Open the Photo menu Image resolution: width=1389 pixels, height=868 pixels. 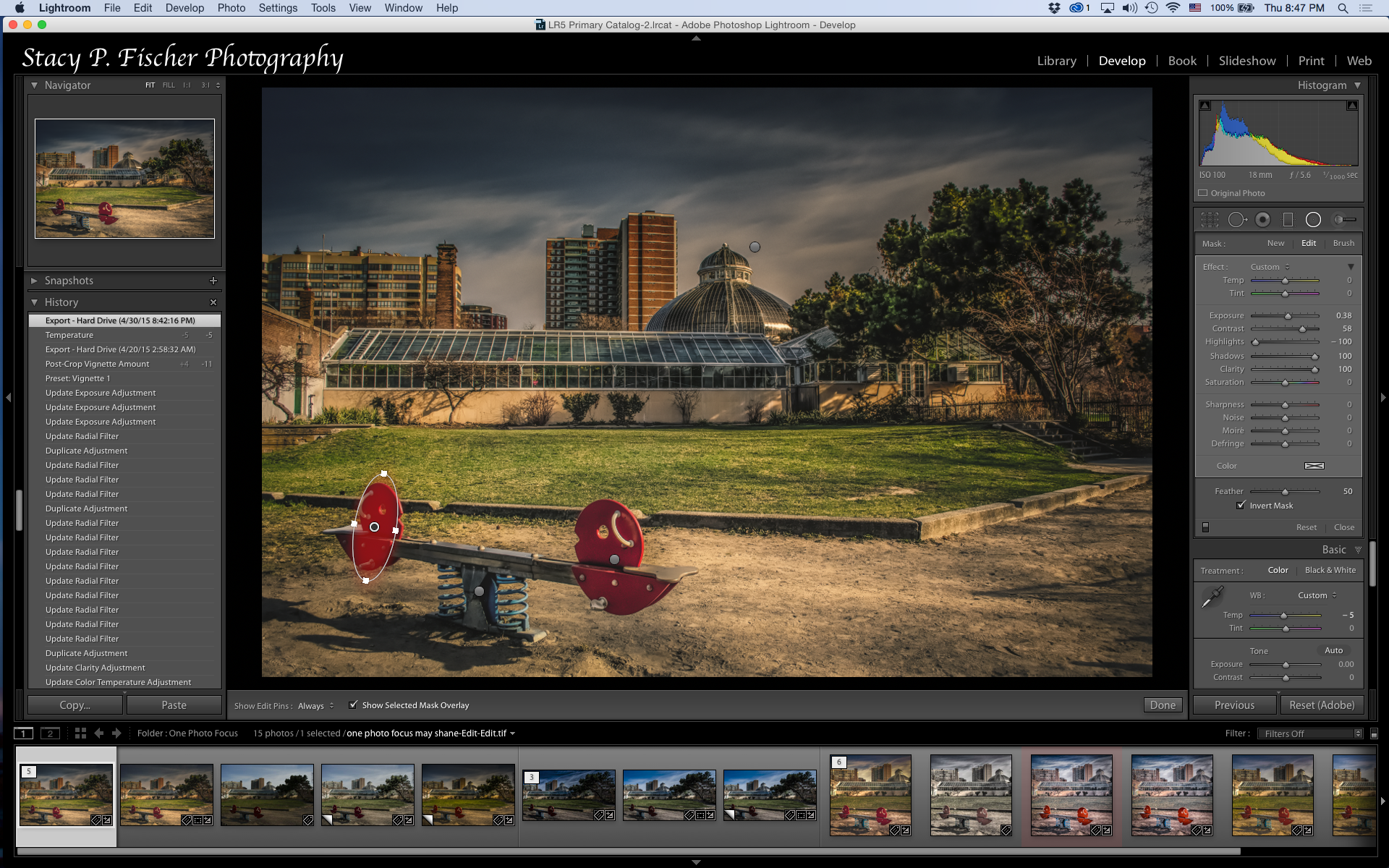click(x=231, y=8)
